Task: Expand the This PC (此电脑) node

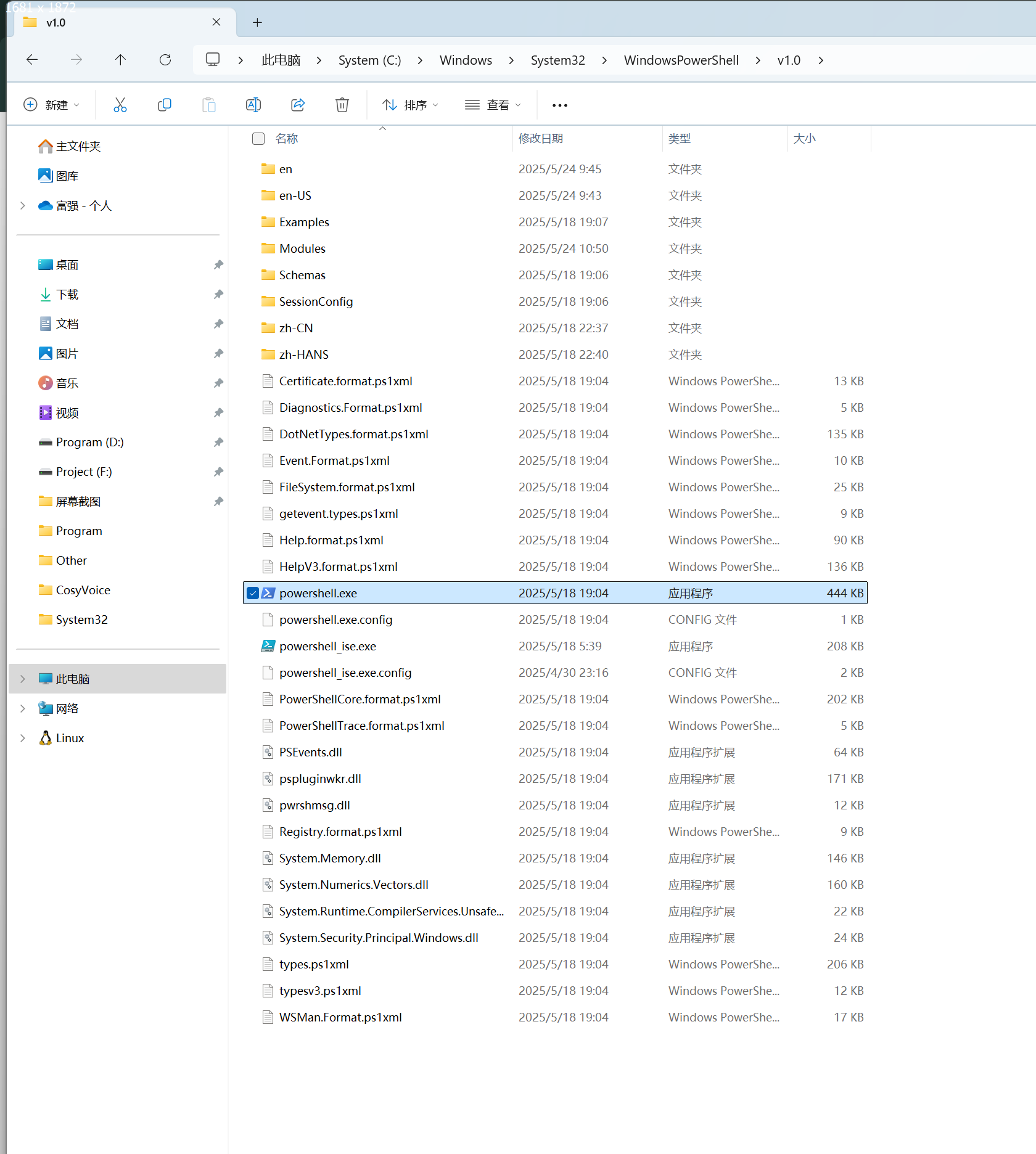Action: 23,679
